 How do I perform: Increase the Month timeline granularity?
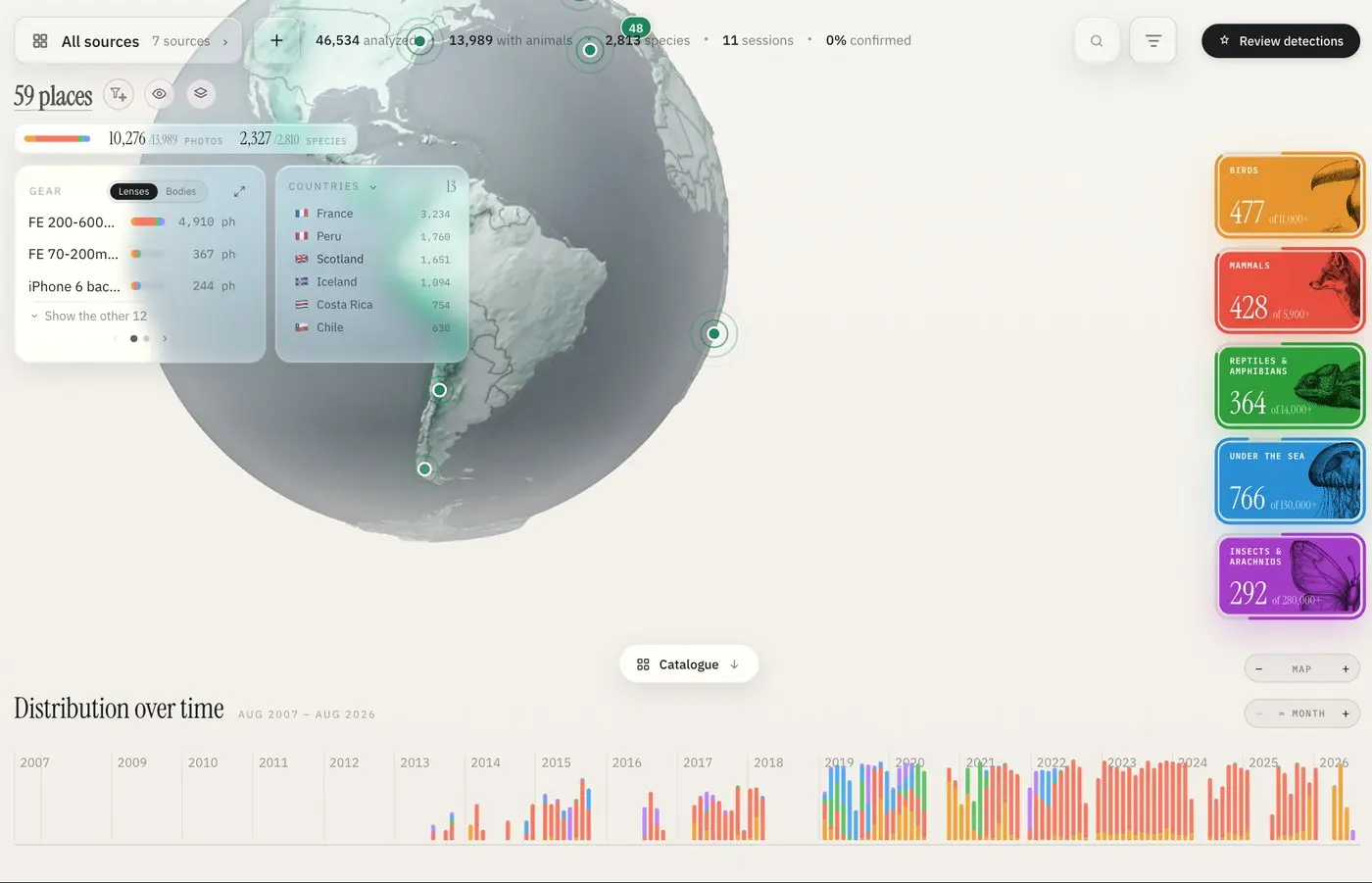[1346, 713]
